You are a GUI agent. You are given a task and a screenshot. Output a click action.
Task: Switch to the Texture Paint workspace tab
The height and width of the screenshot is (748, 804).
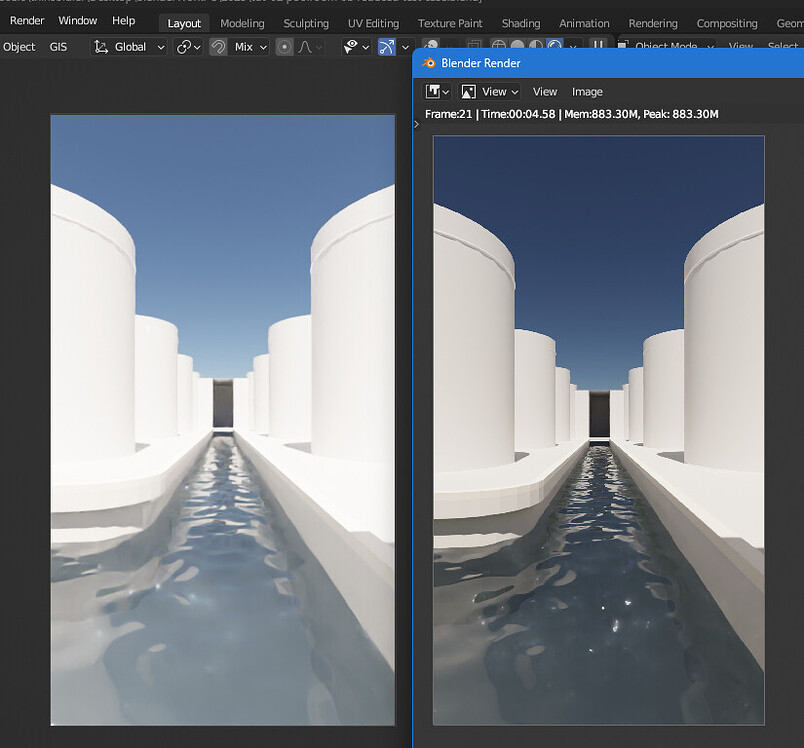[x=450, y=24]
